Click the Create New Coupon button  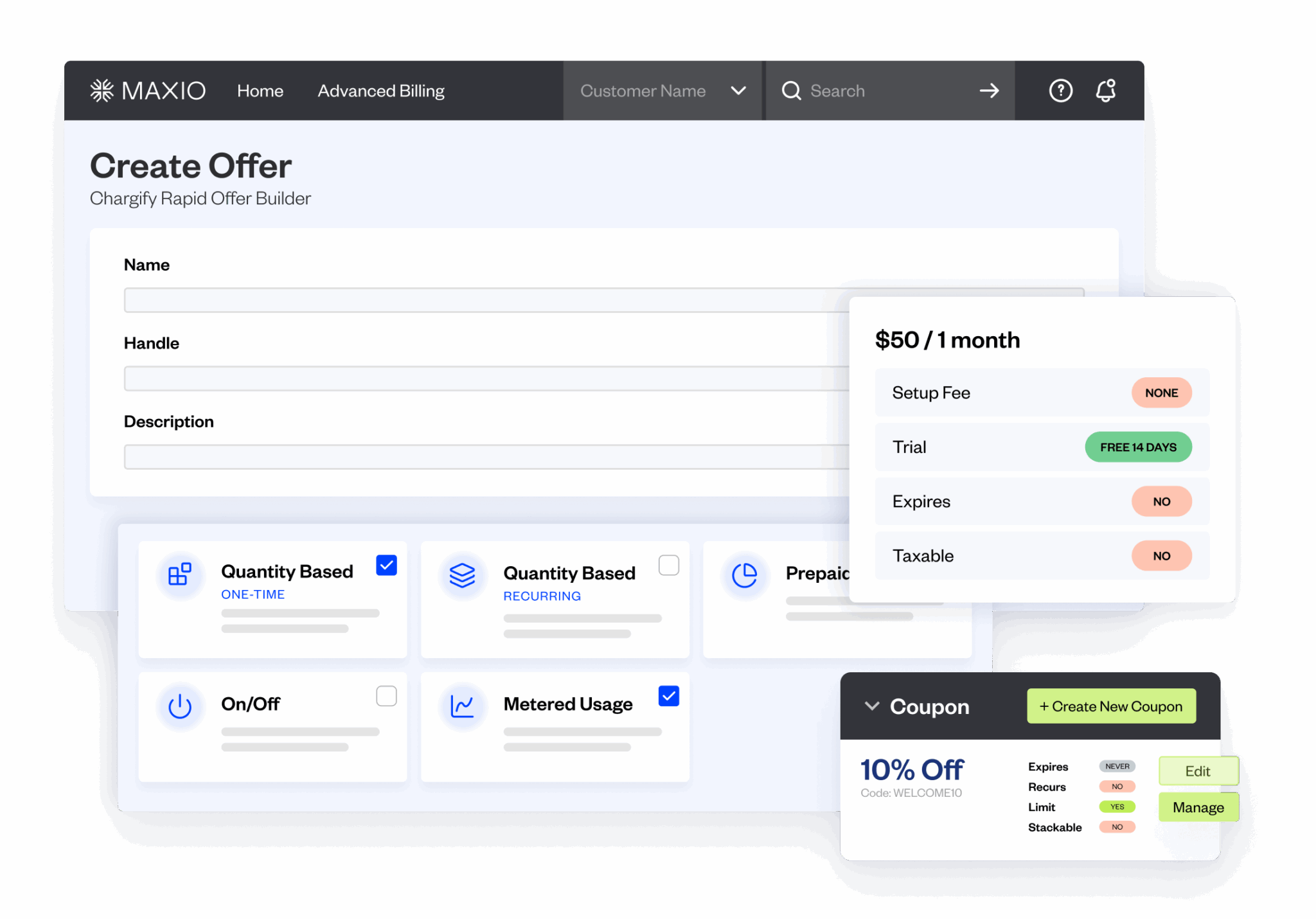1111,706
